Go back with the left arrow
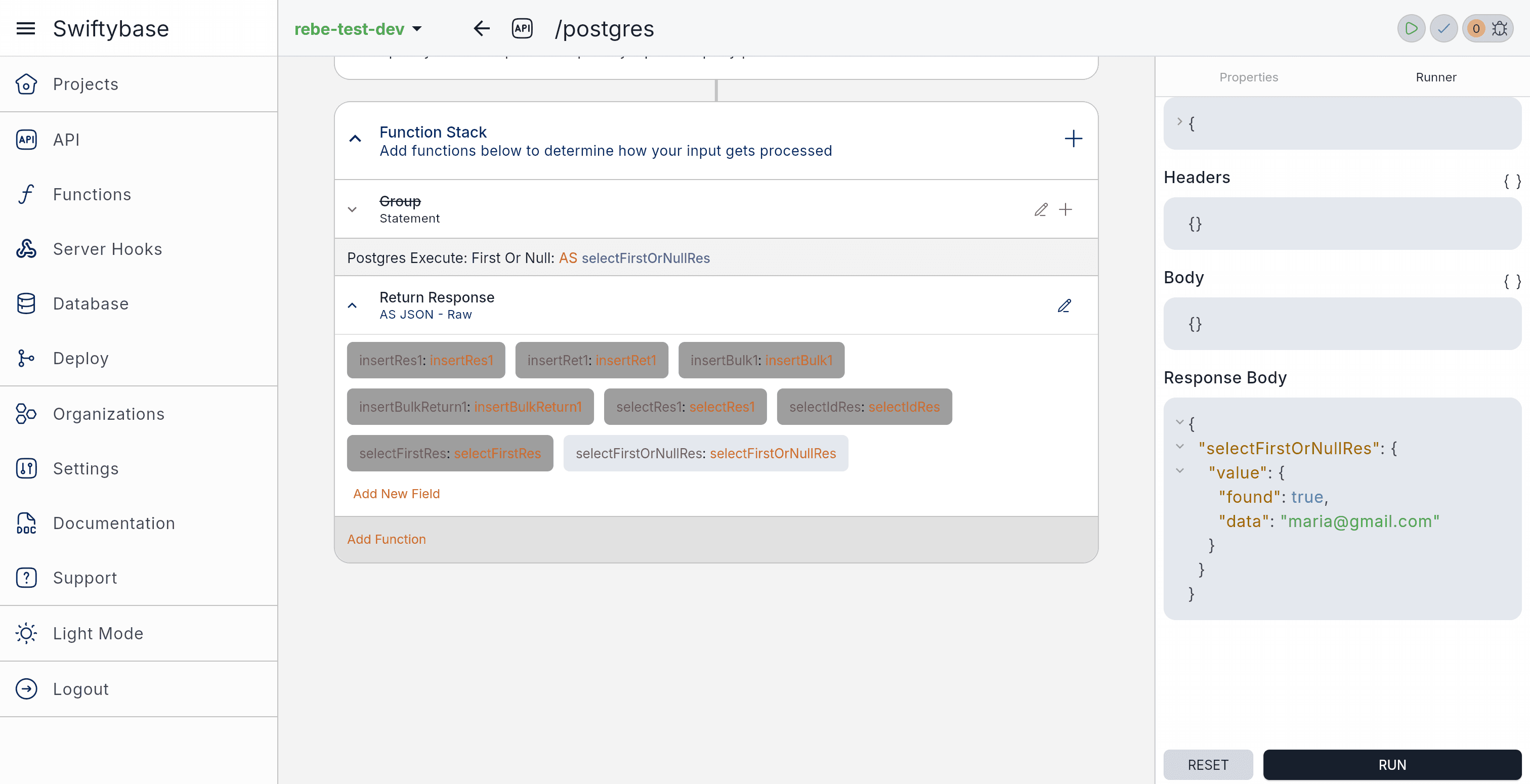Image resolution: width=1530 pixels, height=784 pixels. click(481, 28)
